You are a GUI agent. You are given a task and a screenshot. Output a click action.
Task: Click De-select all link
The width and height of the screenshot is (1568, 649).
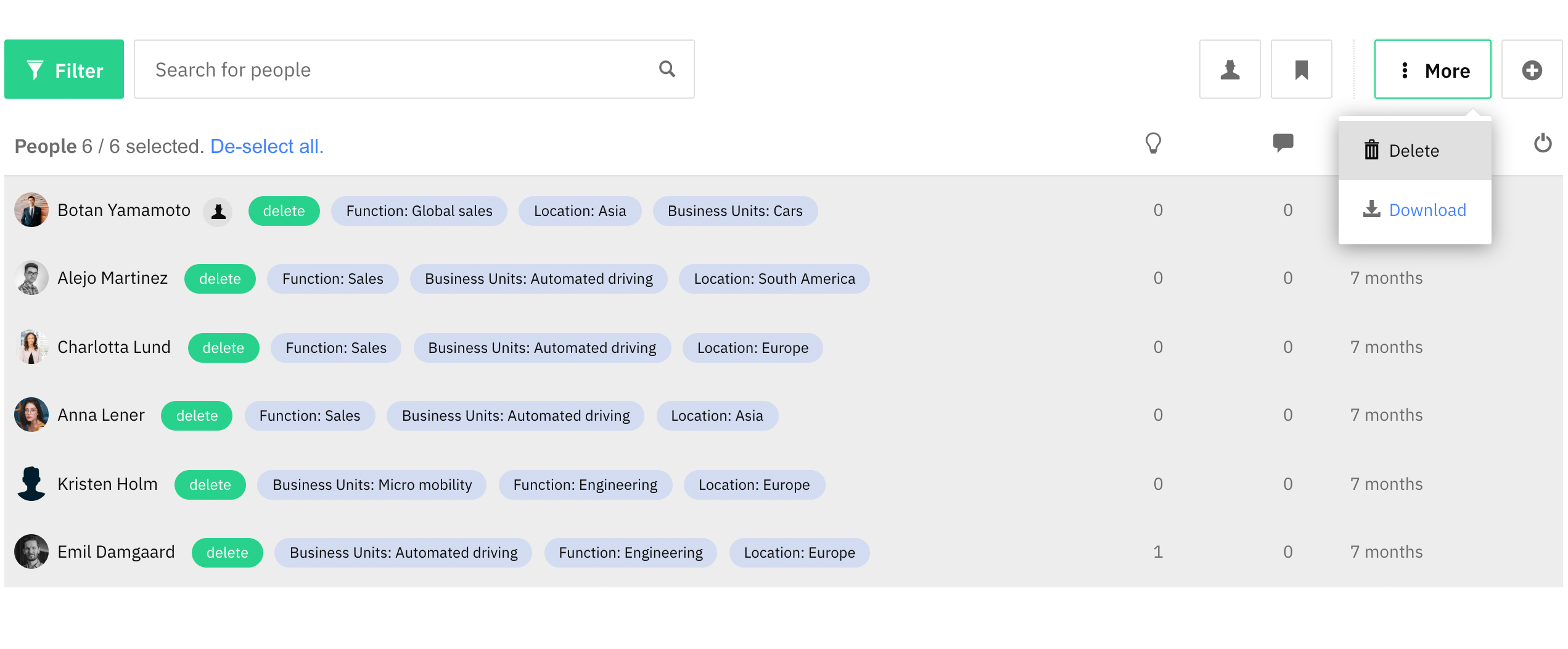point(266,146)
